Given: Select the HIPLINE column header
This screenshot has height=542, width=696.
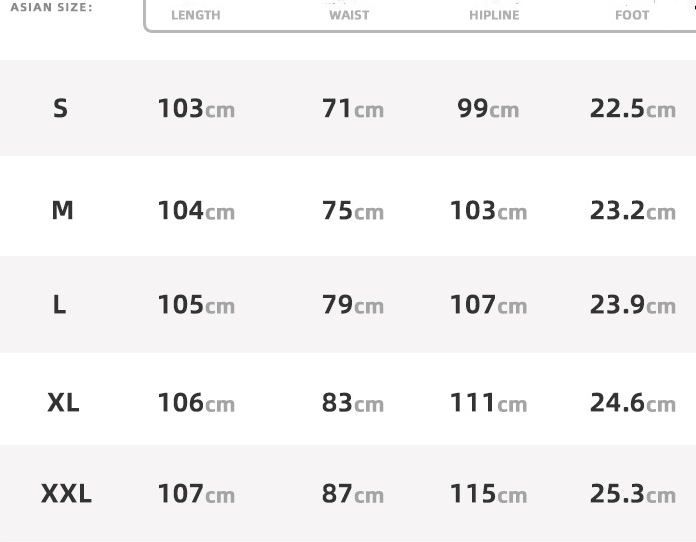Looking at the screenshot, I should (494, 15).
